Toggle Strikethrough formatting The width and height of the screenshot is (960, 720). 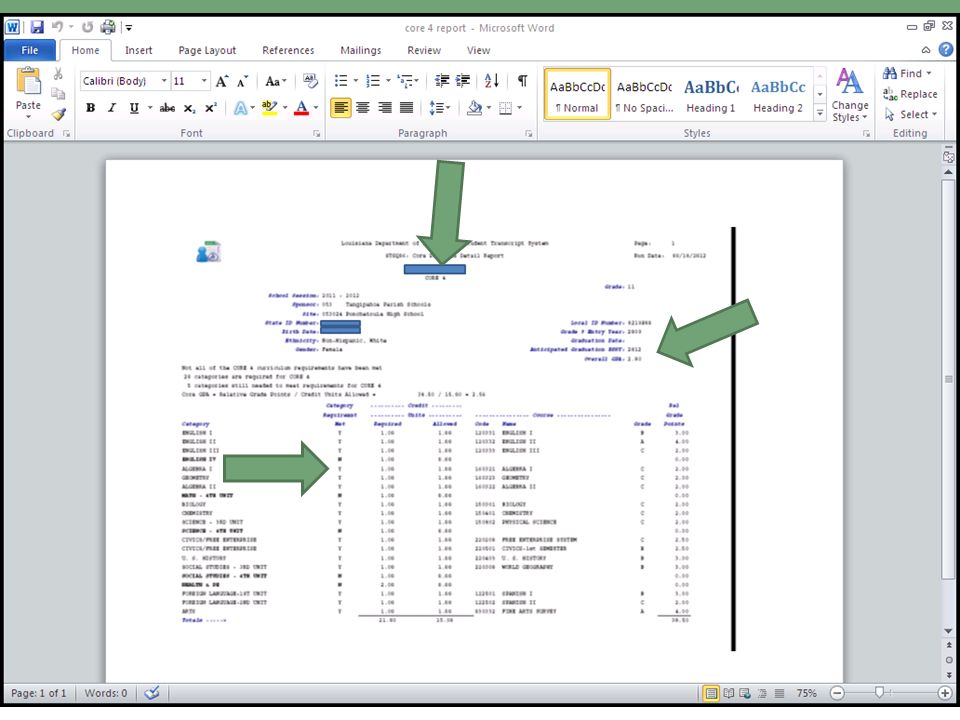point(167,108)
